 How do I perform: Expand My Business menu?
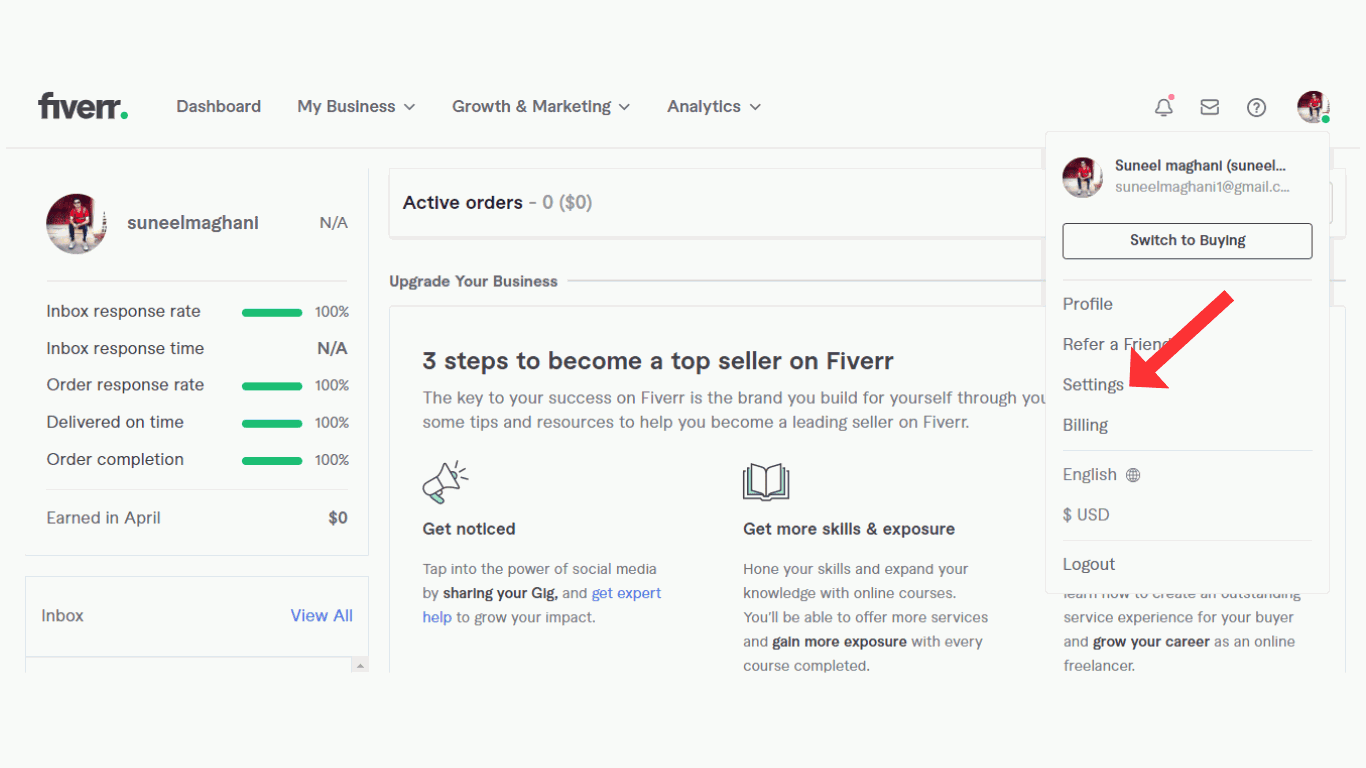[x=356, y=106]
